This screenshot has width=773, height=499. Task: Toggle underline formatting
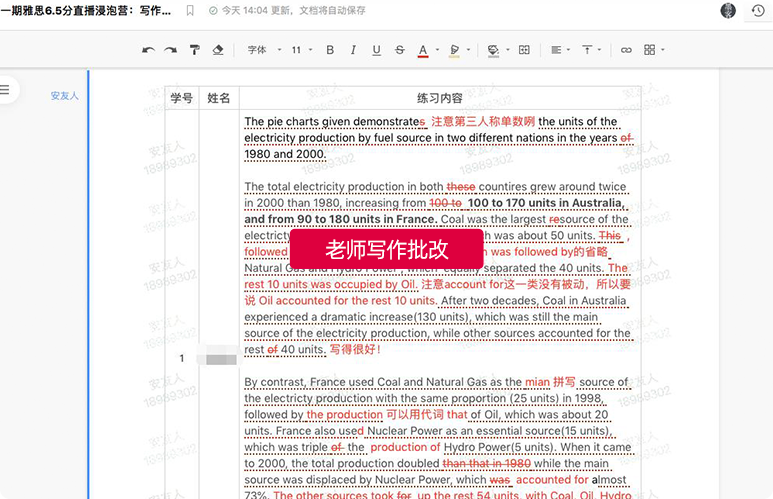[377, 50]
